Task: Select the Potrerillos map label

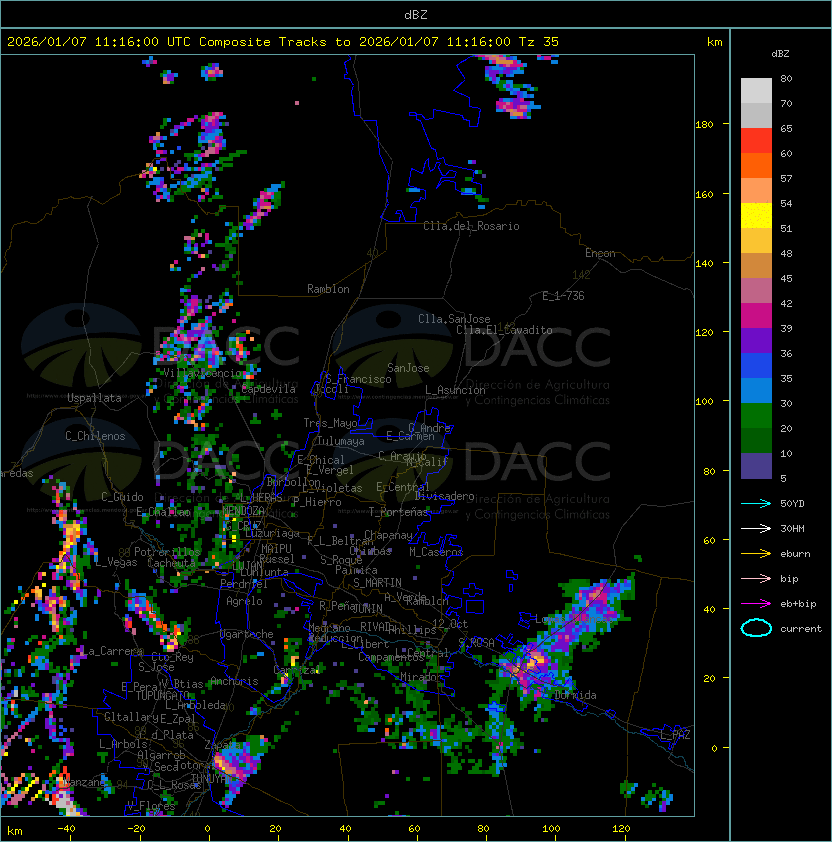Action: pyautogui.click(x=167, y=552)
